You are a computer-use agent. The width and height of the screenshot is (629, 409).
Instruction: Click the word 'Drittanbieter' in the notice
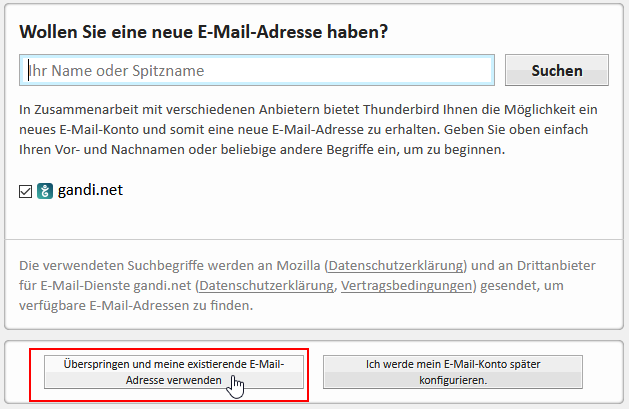tap(556, 265)
